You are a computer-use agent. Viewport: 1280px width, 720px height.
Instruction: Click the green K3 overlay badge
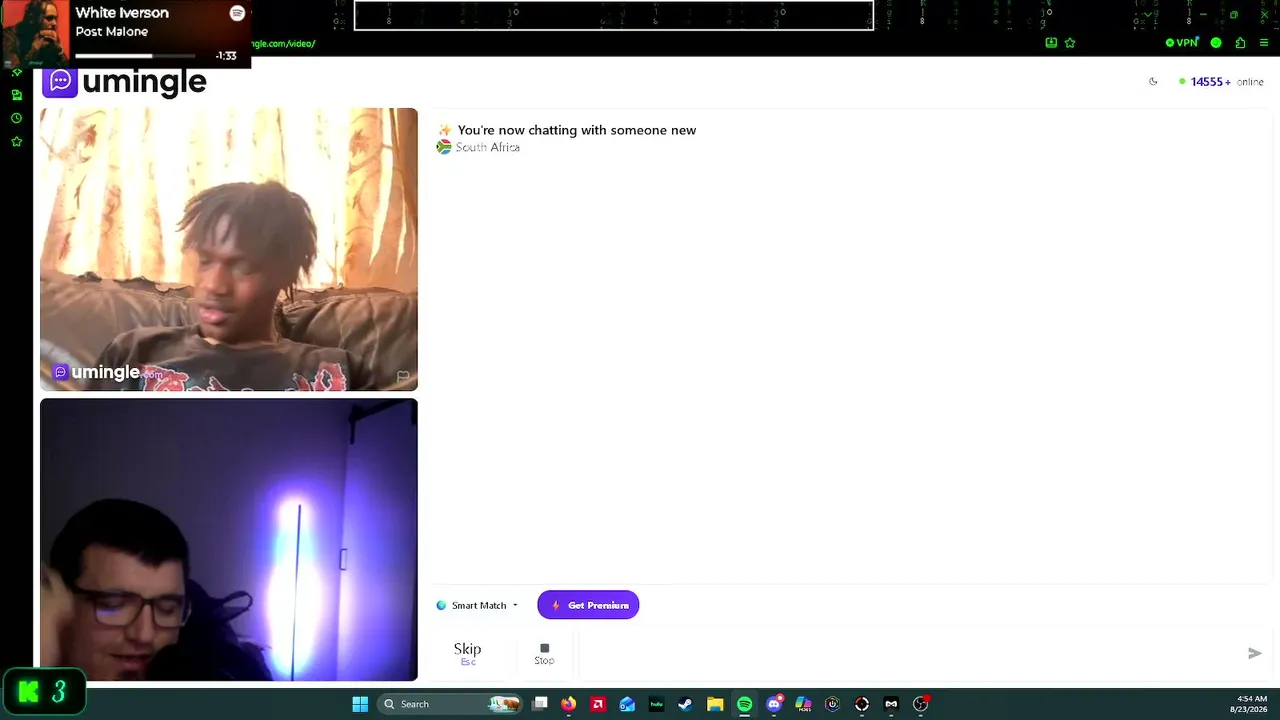pos(44,692)
